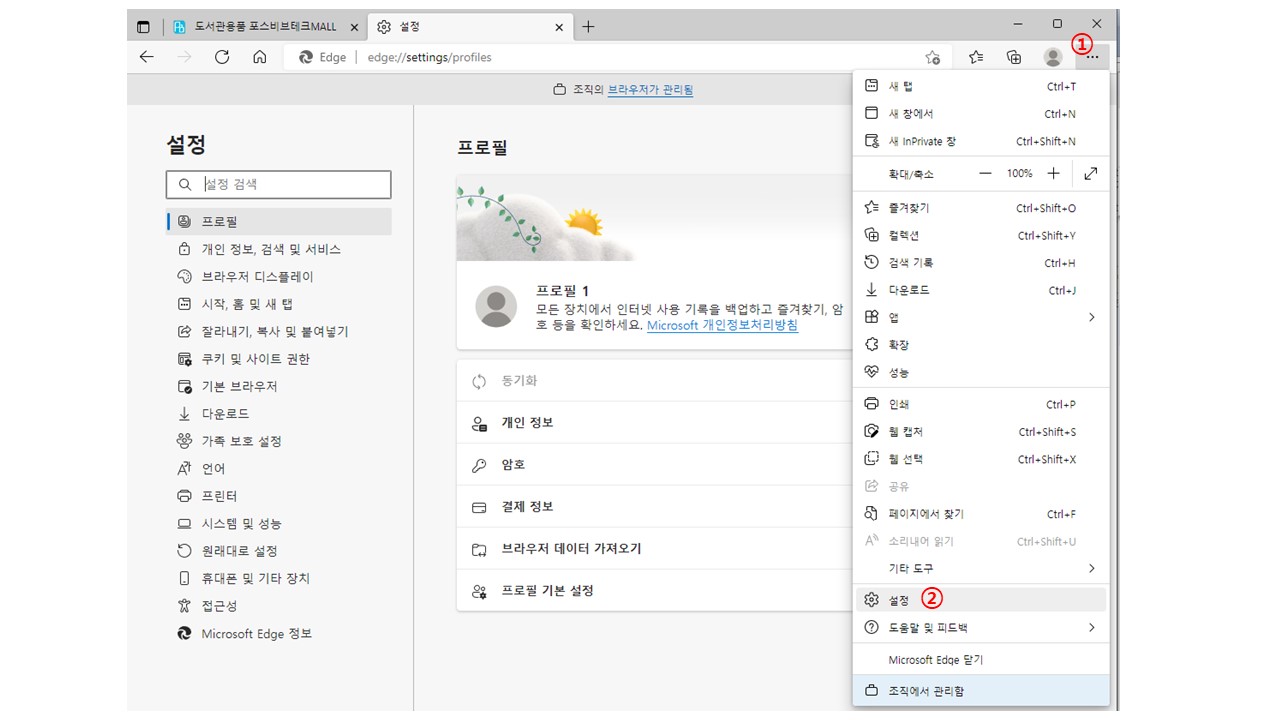The image size is (1280, 720).
Task: Open 개인 정보, 검색 및 서비스 settings
Action: tap(271, 249)
